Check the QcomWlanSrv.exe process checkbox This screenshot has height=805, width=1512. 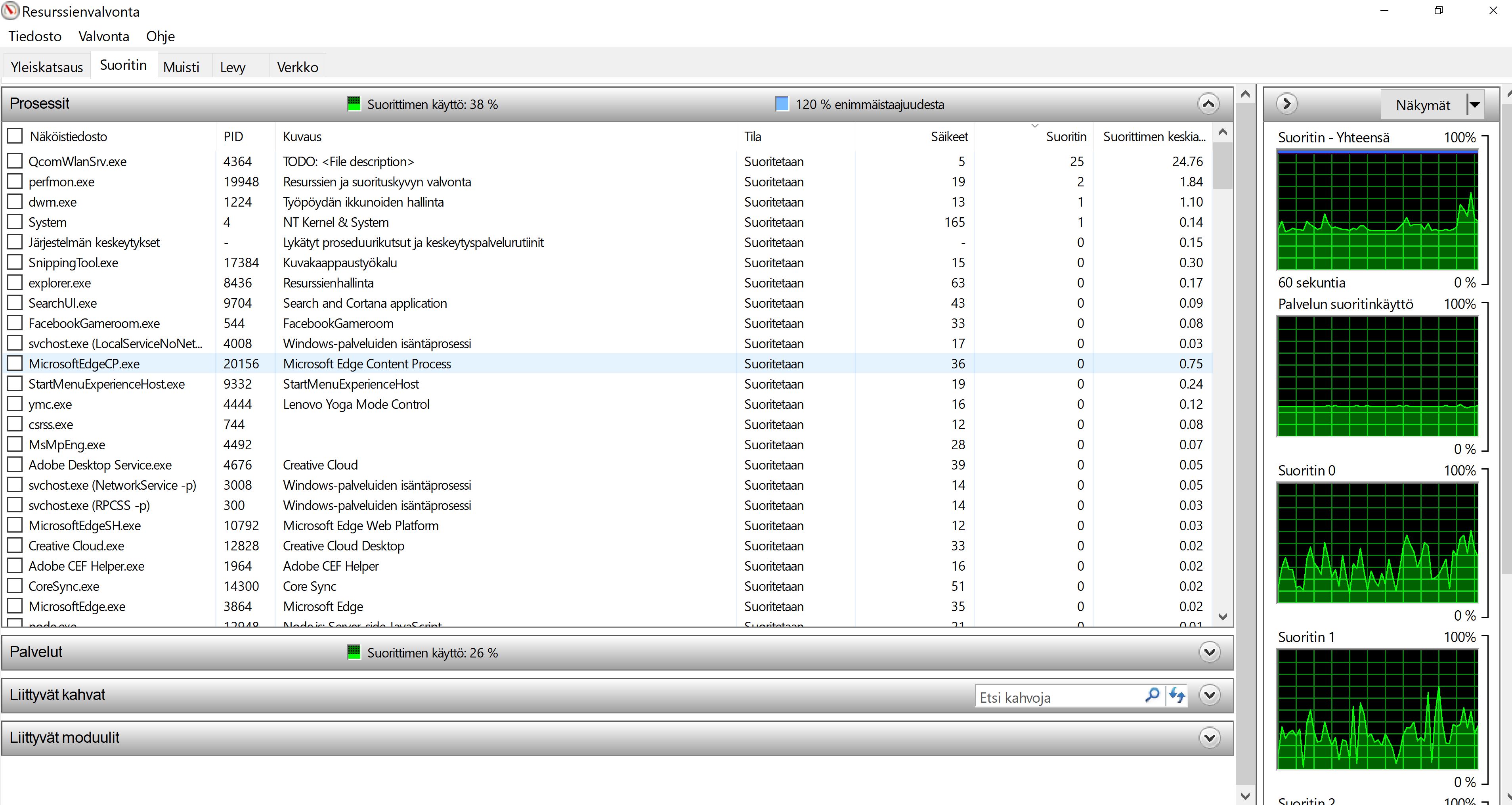tap(15, 161)
